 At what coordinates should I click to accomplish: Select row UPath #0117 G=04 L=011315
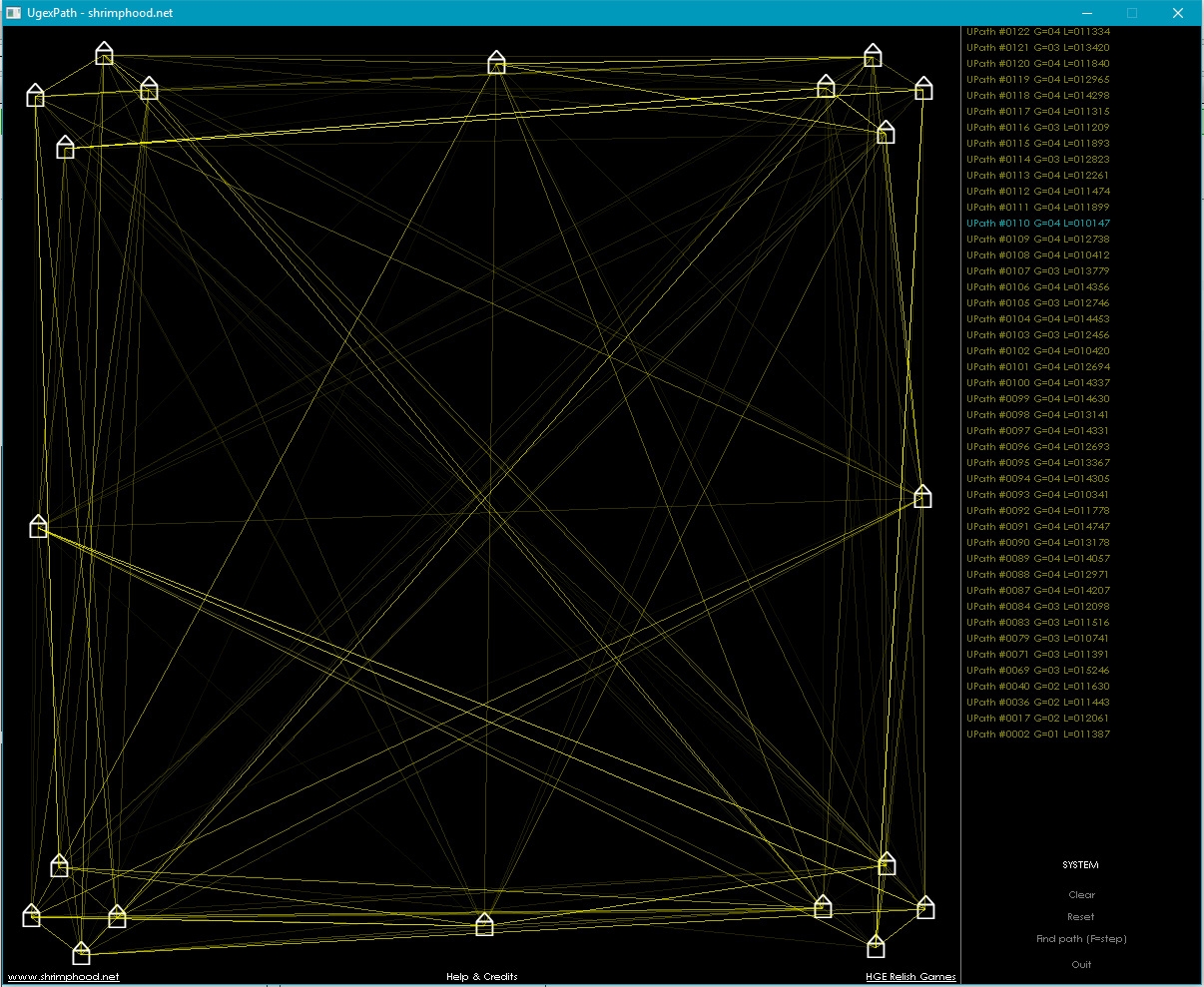pos(1038,112)
